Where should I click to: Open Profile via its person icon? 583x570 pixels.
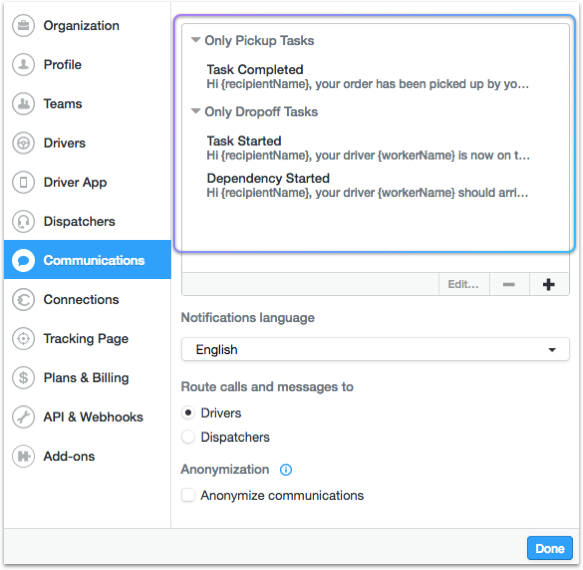pyautogui.click(x=23, y=65)
